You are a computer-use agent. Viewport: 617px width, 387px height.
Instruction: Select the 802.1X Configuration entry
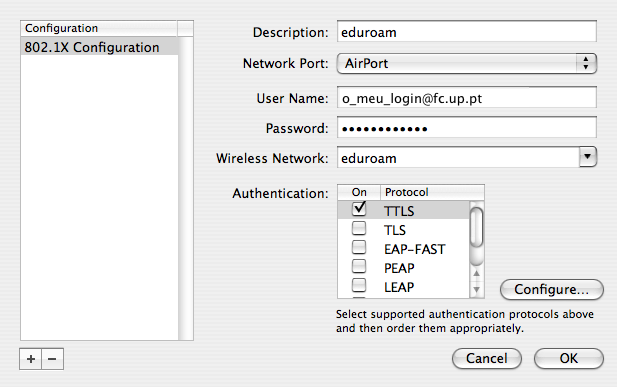point(100,47)
